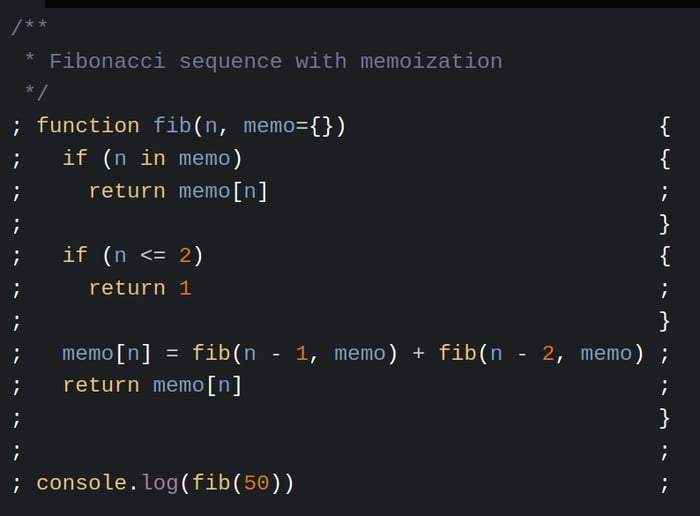Viewport: 700px width, 516px height.
Task: Click the "fib" name in the function declaration
Action: coord(172,126)
